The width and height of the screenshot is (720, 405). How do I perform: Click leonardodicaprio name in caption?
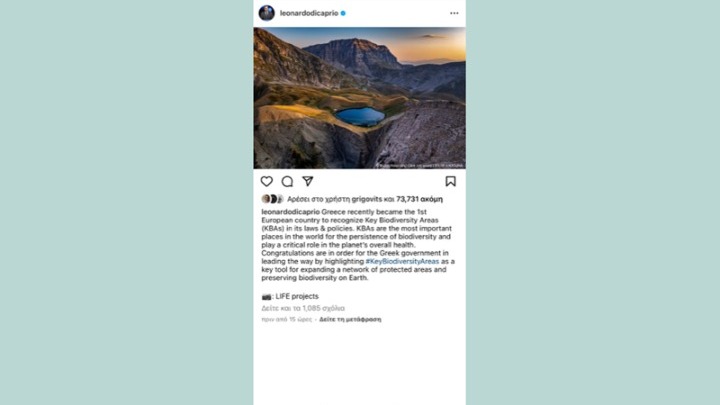[291, 212]
